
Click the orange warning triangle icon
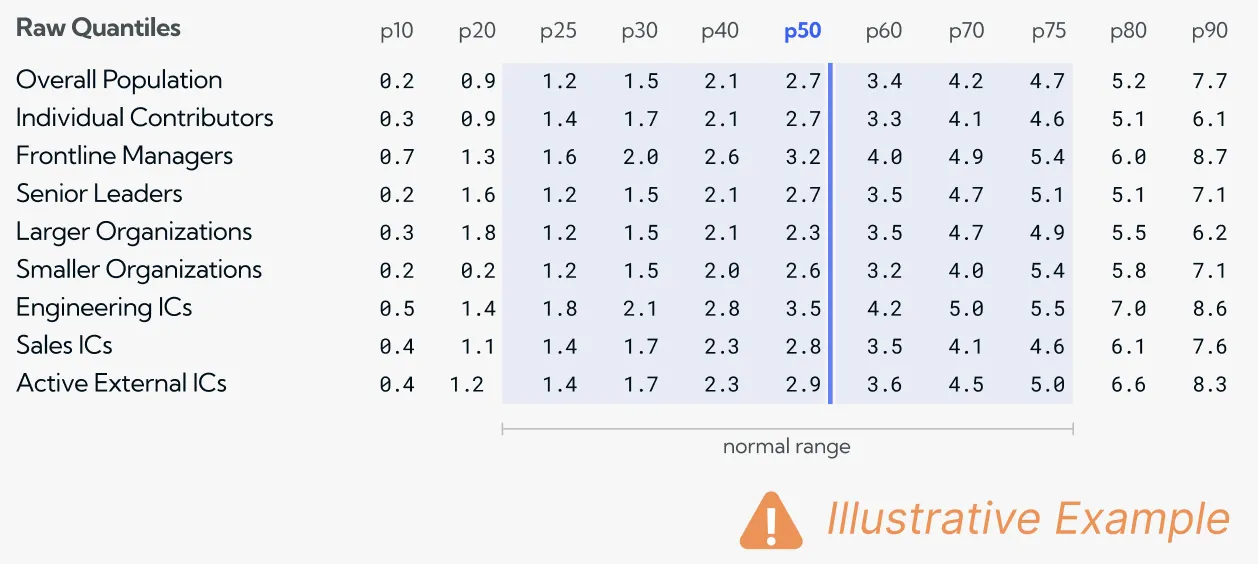[770, 521]
